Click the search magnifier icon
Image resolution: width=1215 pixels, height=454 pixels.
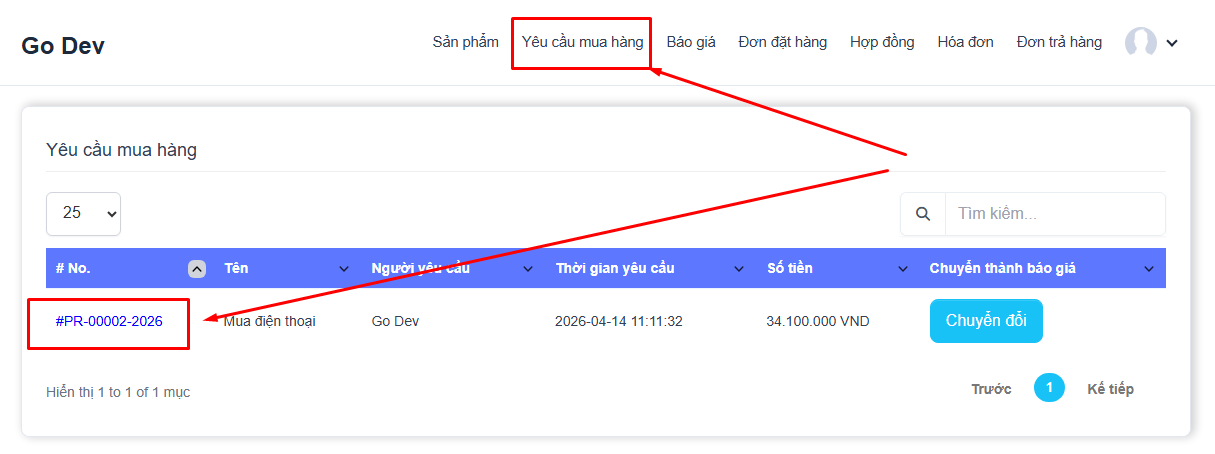click(x=923, y=214)
